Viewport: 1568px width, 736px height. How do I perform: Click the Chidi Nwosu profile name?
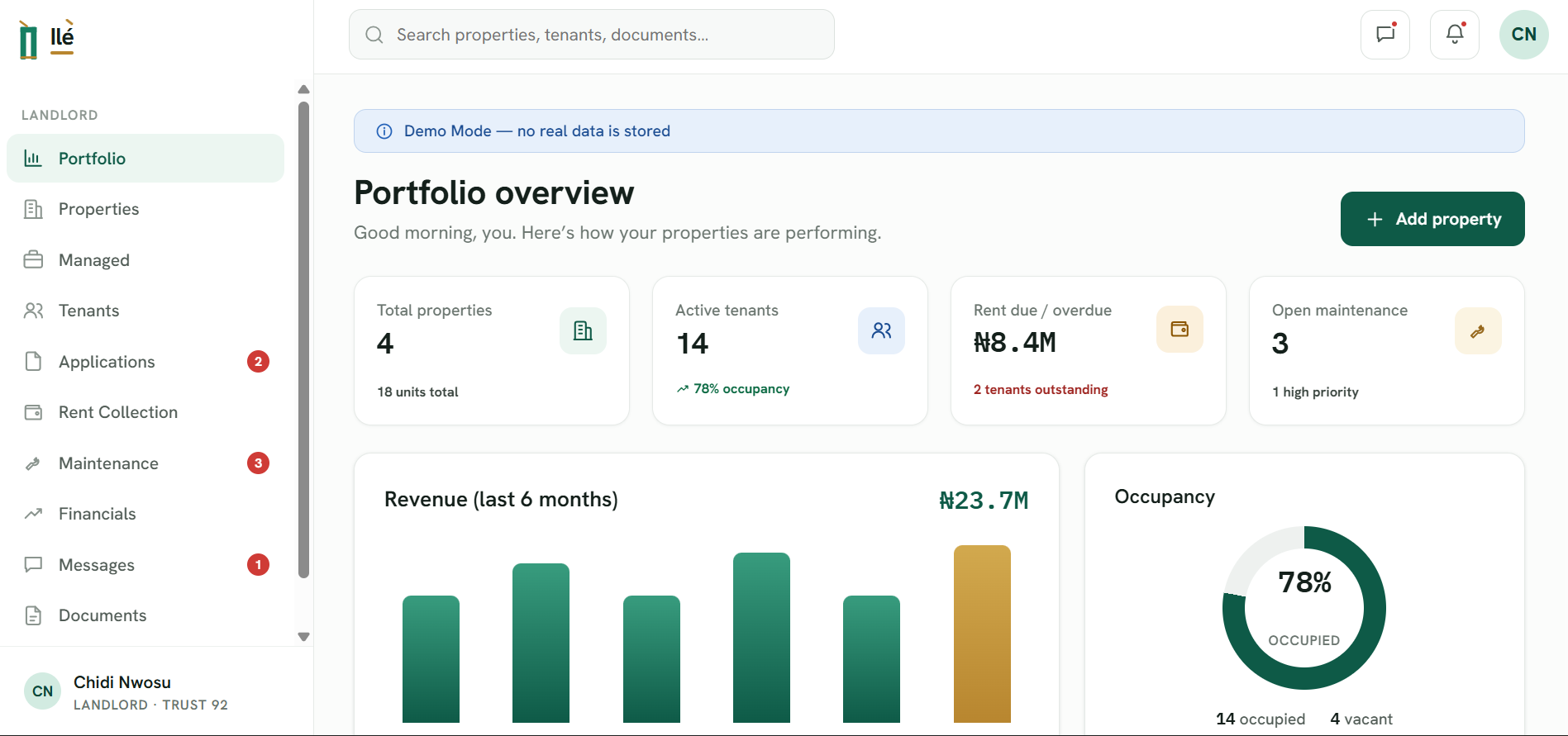pyautogui.click(x=122, y=682)
